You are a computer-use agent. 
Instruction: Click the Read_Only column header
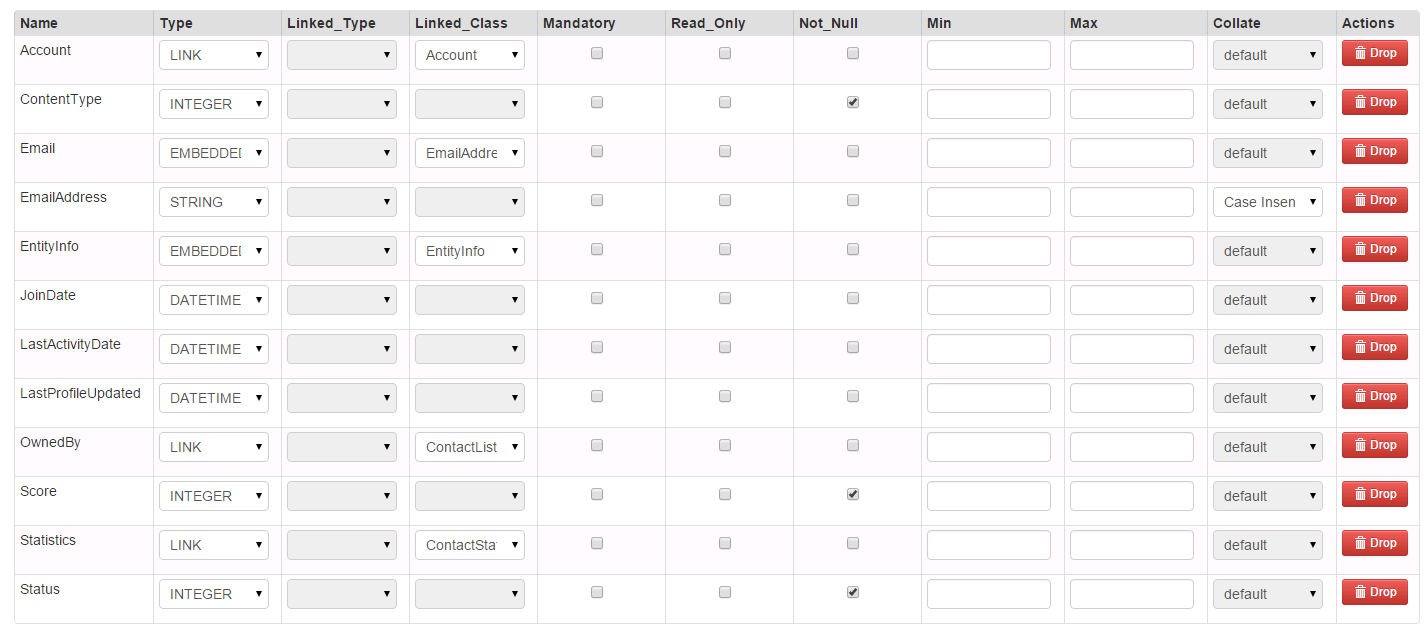click(708, 23)
